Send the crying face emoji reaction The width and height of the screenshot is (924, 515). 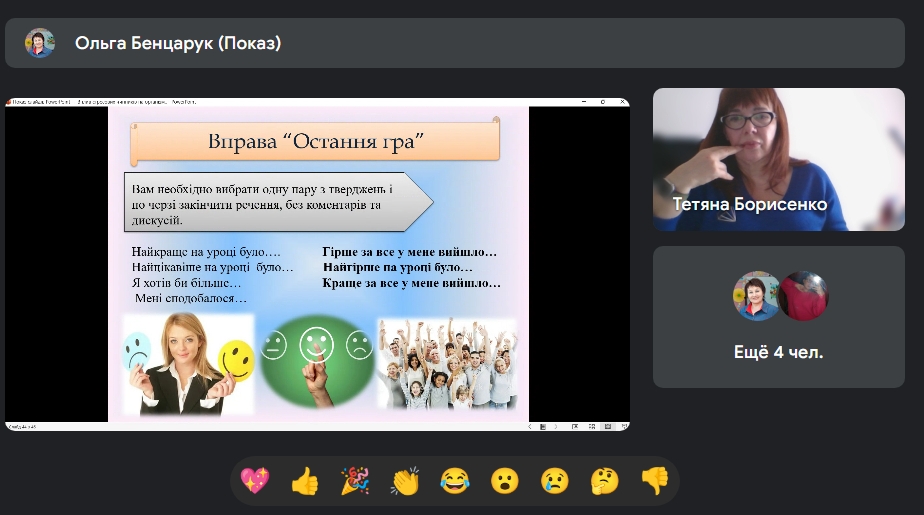pyautogui.click(x=555, y=482)
